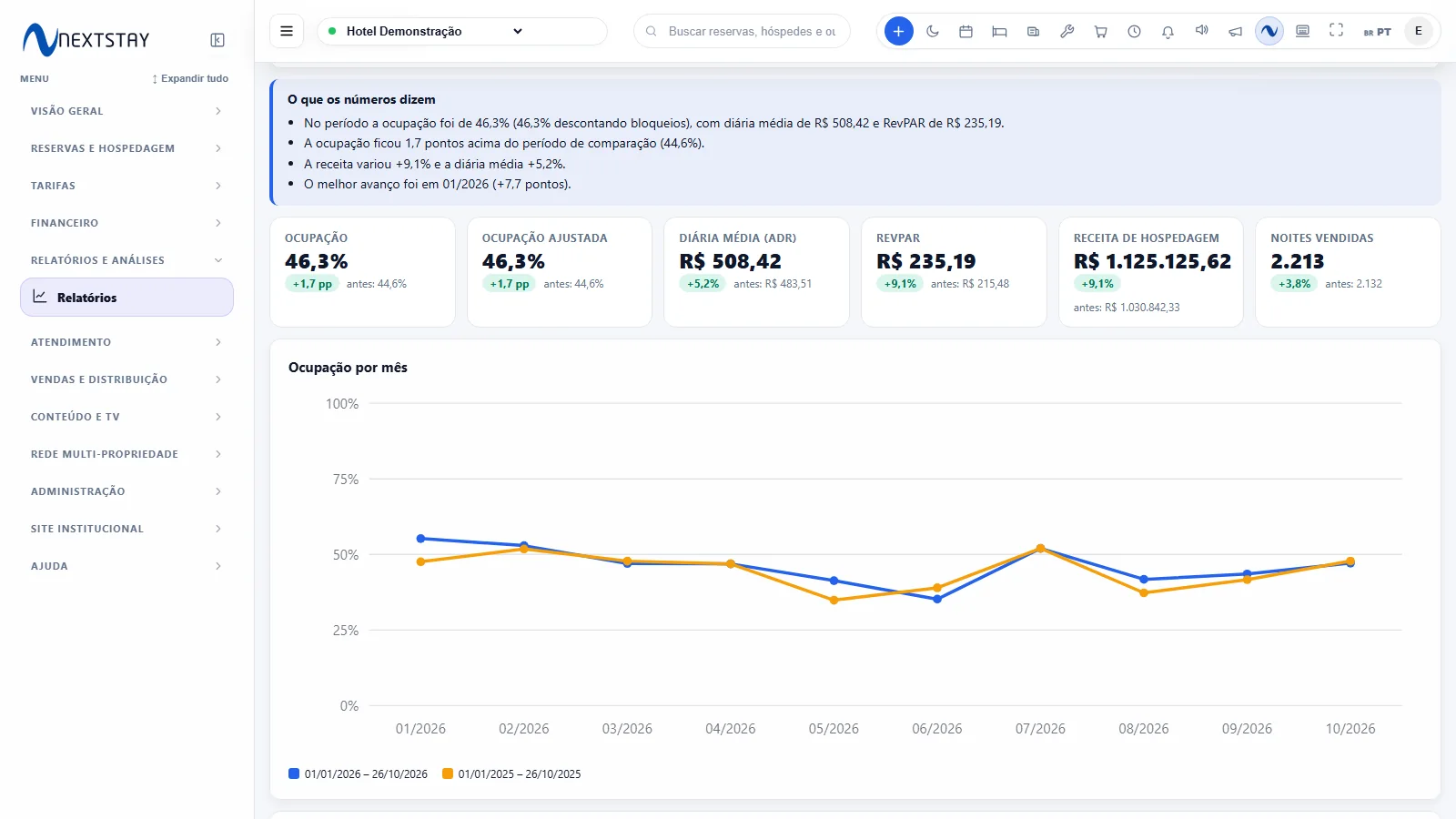Click the orange 05/2026 data point
1456x819 pixels.
click(x=834, y=601)
